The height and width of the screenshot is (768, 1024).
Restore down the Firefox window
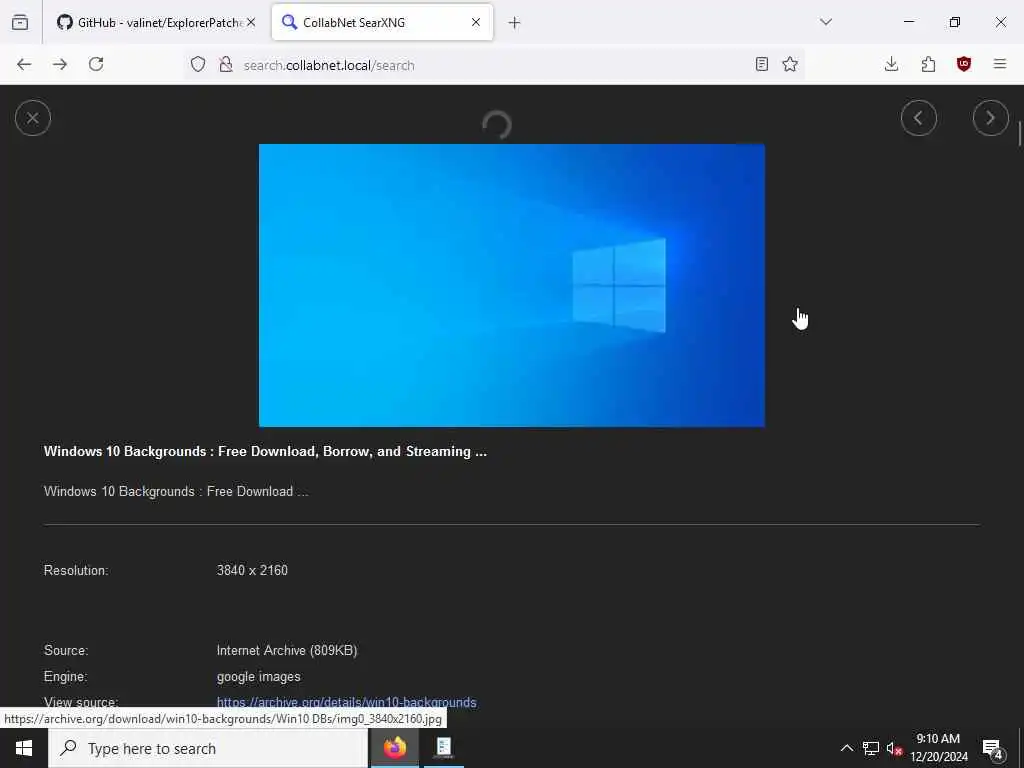[955, 22]
